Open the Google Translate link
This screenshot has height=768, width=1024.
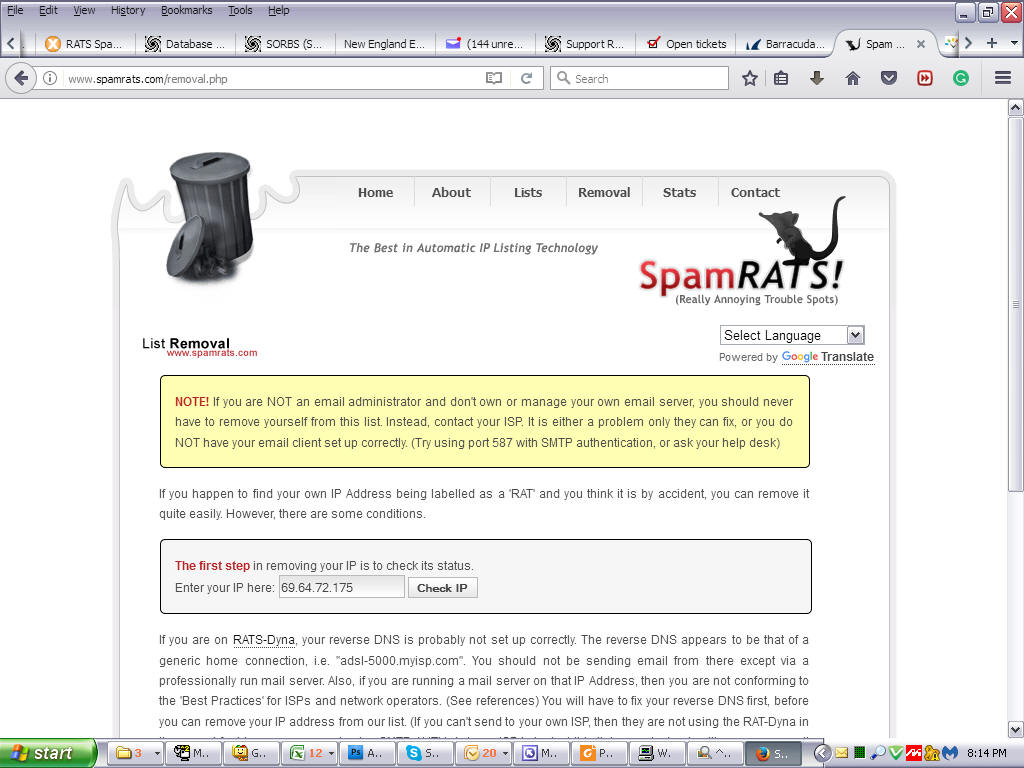click(827, 357)
